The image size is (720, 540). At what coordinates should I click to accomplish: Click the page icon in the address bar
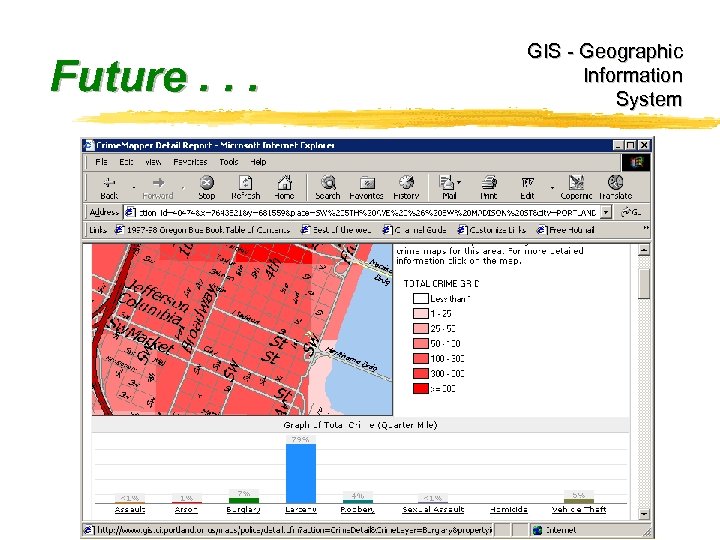(130, 212)
